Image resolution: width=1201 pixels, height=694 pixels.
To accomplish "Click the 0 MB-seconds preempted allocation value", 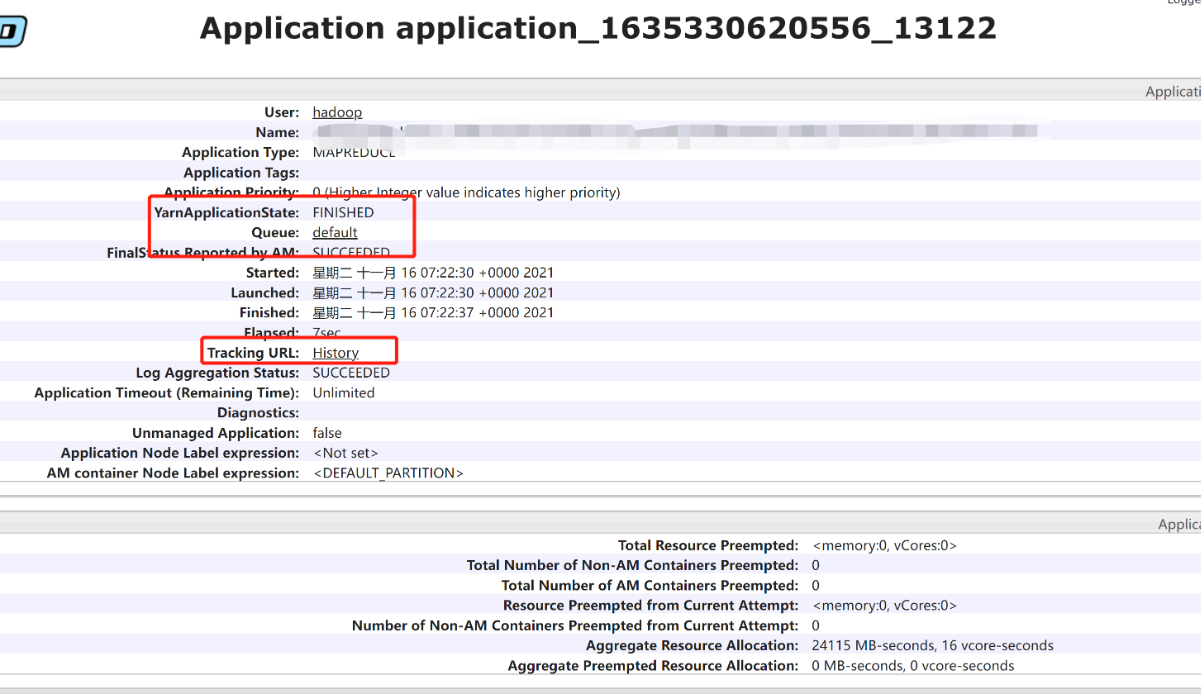I will pyautogui.click(x=913, y=666).
